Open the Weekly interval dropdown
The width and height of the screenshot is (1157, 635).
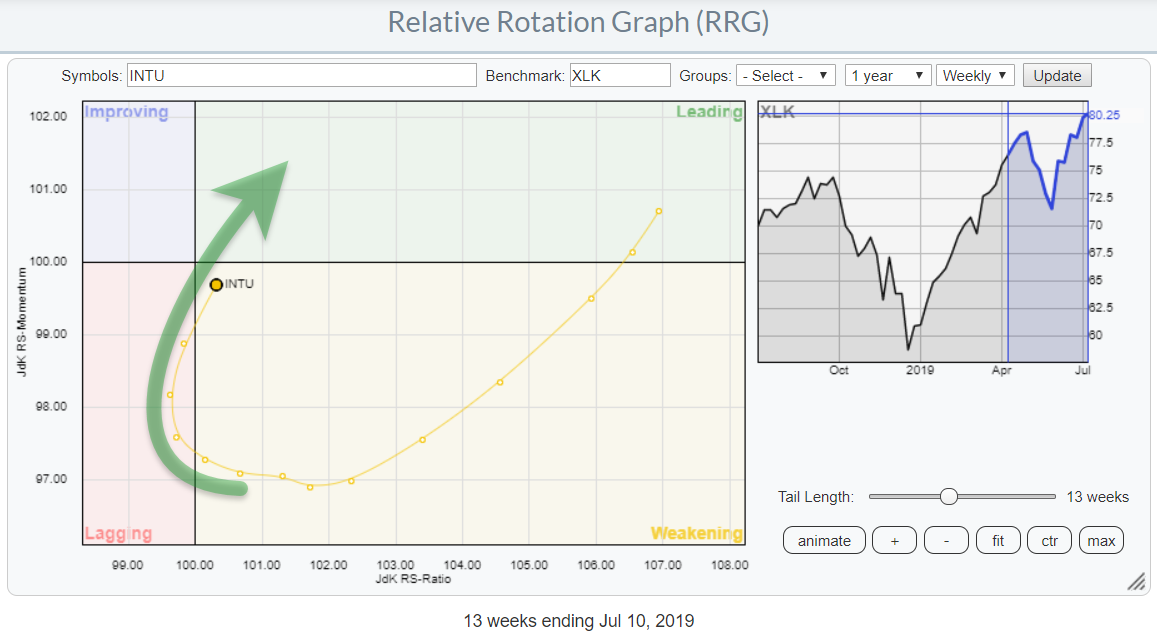pyautogui.click(x=975, y=76)
